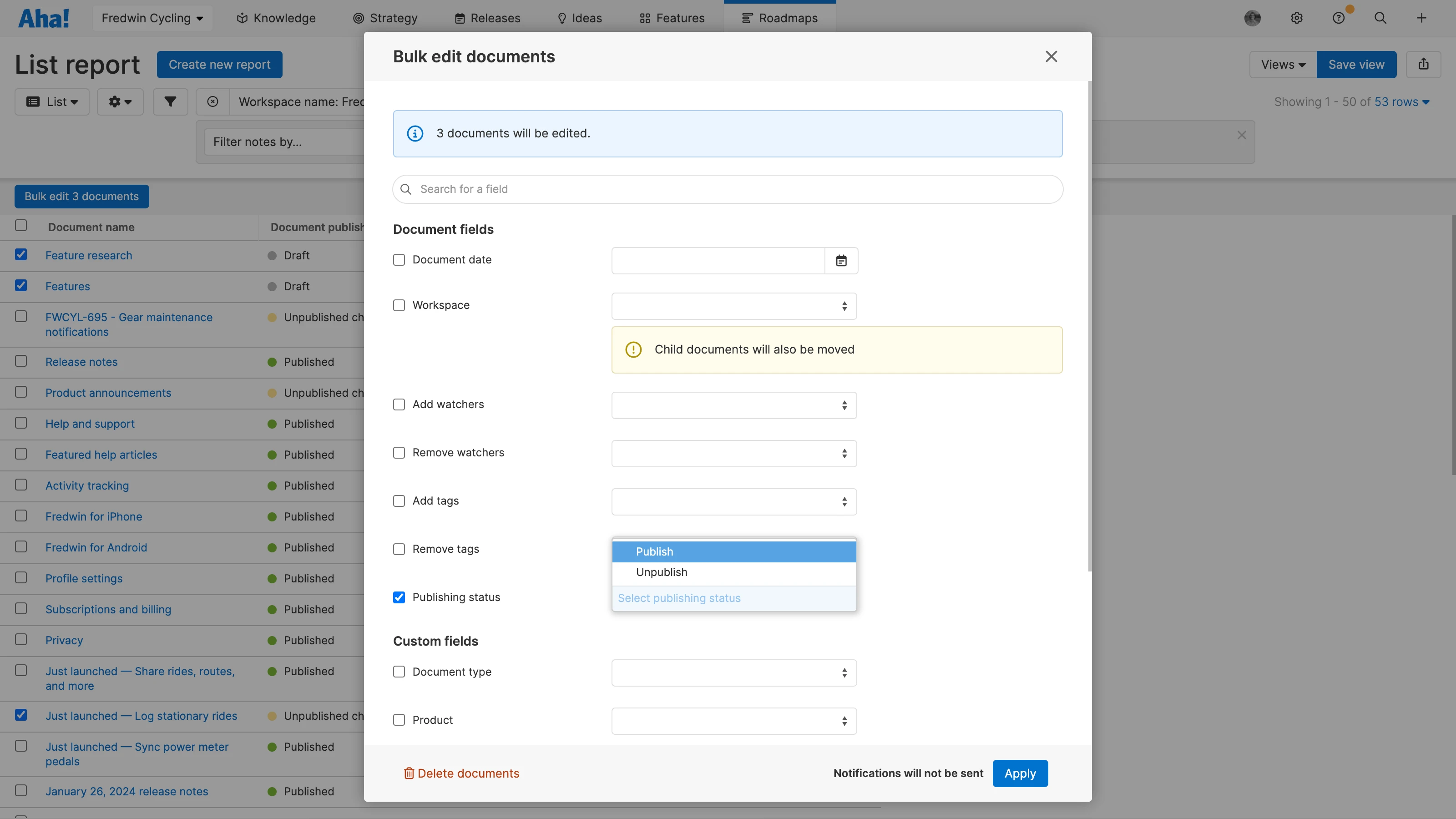Click the plus add icon in top bar
Viewport: 1456px width, 819px height.
[x=1421, y=18]
